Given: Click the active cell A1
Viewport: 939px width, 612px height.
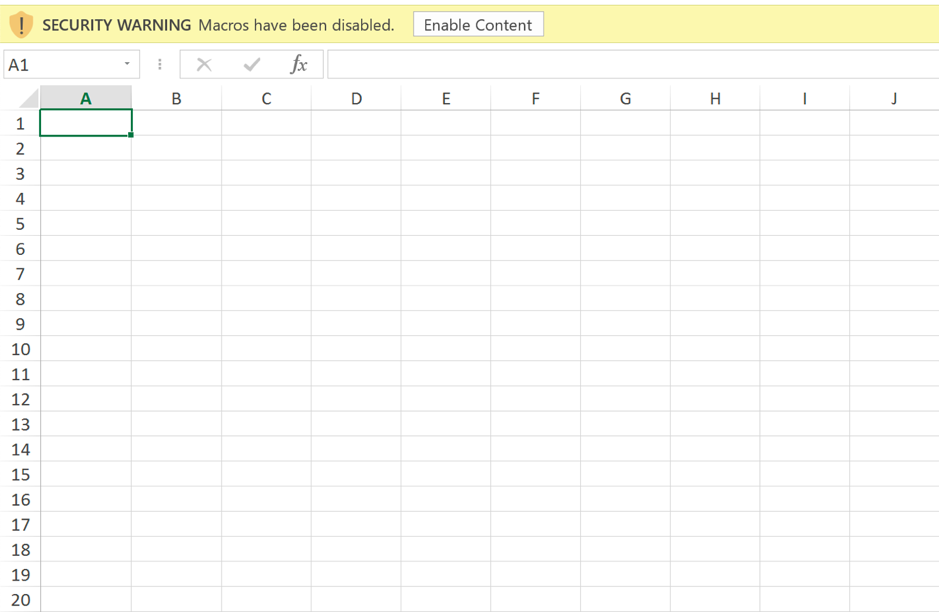Looking at the screenshot, I should (x=86, y=124).
